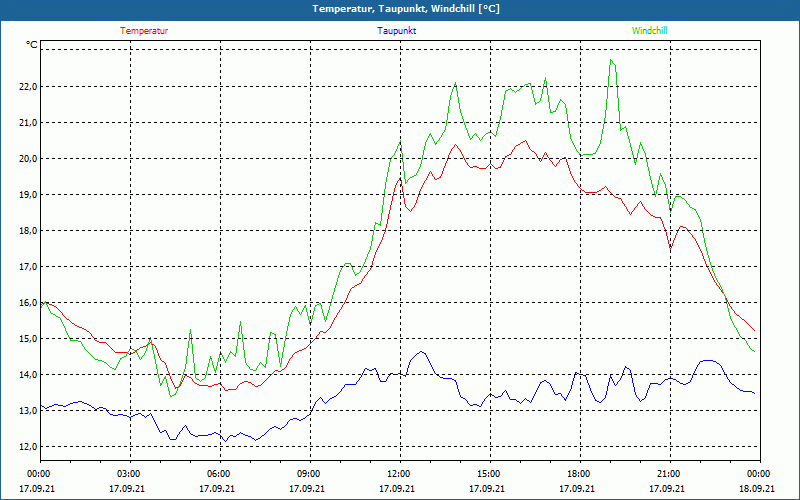Click the '03:00' time axis label
This screenshot has width=800, height=500.
coord(130,474)
